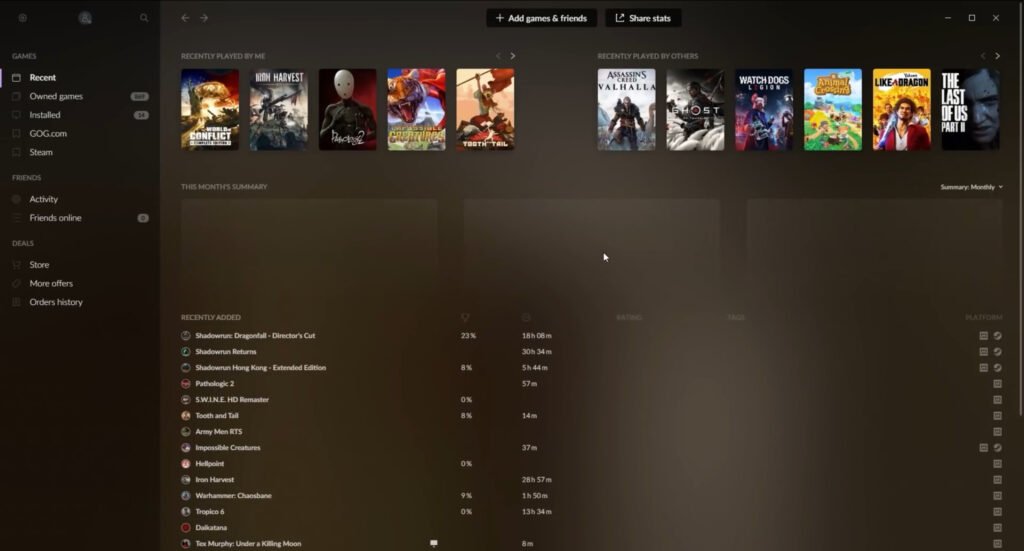
Task: Open the Store page
Action: coord(39,265)
